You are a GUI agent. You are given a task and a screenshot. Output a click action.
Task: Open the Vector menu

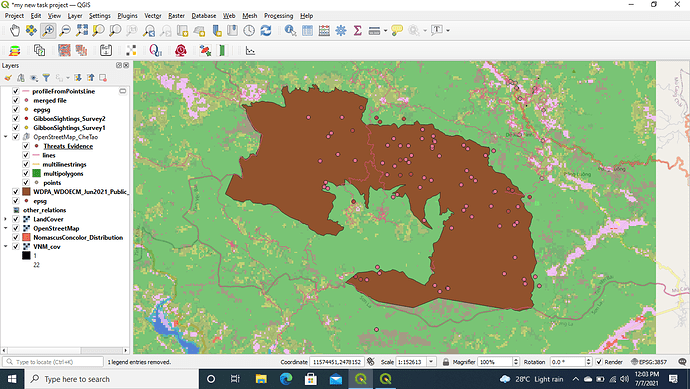coord(153,15)
